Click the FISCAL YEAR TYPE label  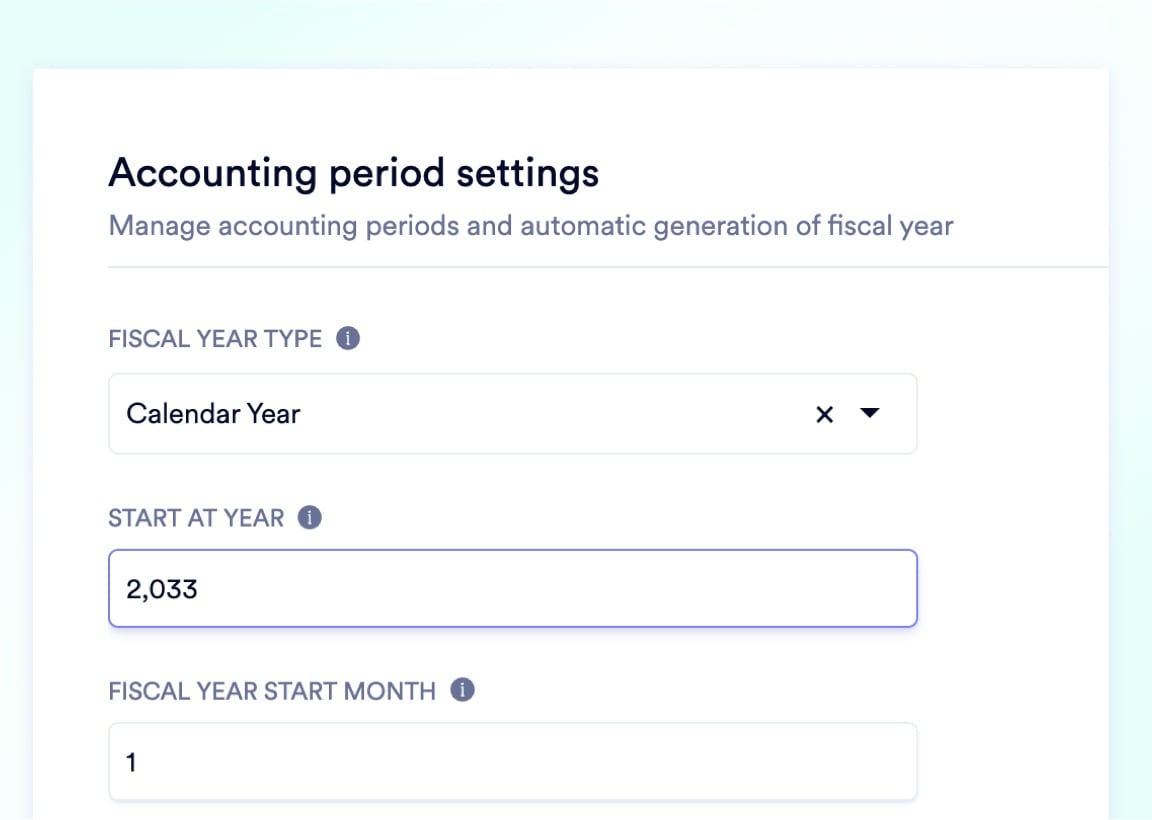pyautogui.click(x=215, y=339)
